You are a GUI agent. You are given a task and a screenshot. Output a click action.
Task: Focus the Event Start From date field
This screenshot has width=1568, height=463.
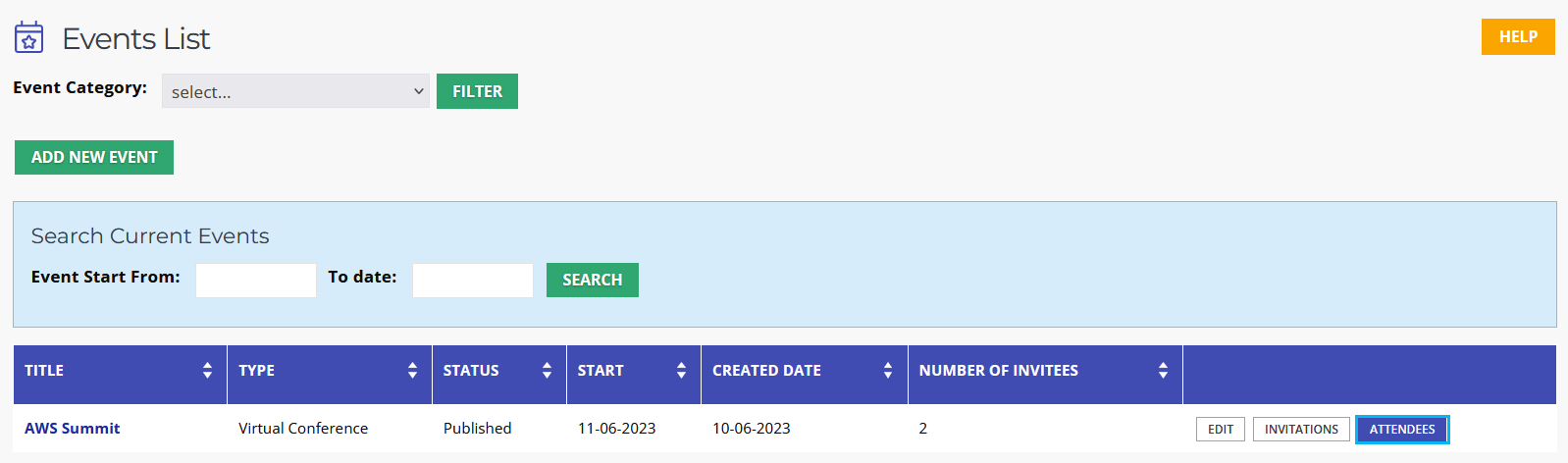(256, 280)
